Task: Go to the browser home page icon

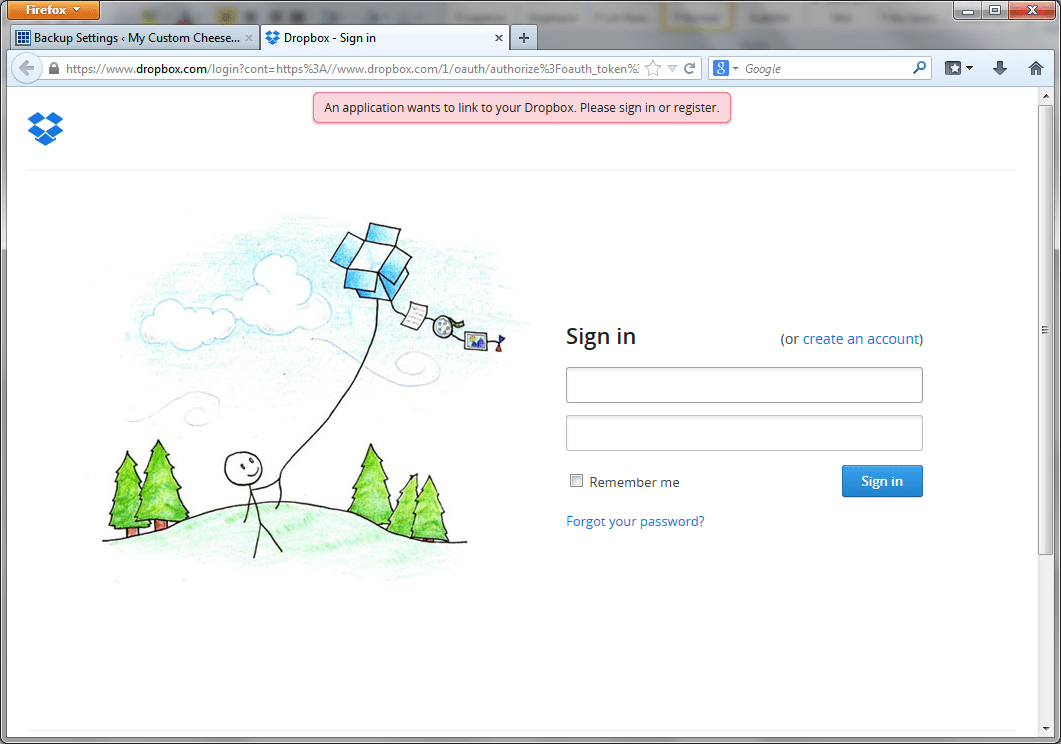Action: pos(1036,68)
